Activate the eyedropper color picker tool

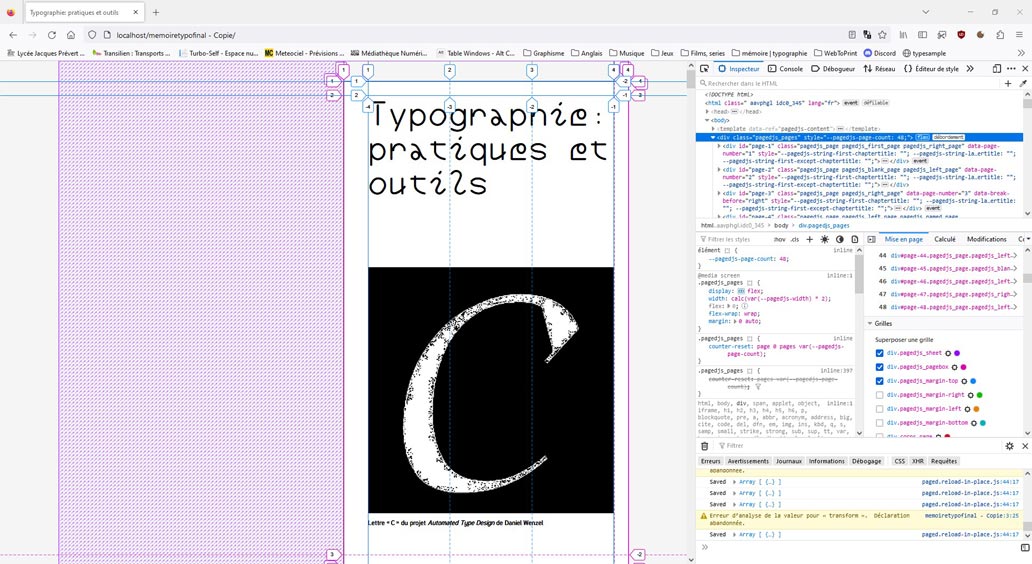pyautogui.click(x=1023, y=84)
